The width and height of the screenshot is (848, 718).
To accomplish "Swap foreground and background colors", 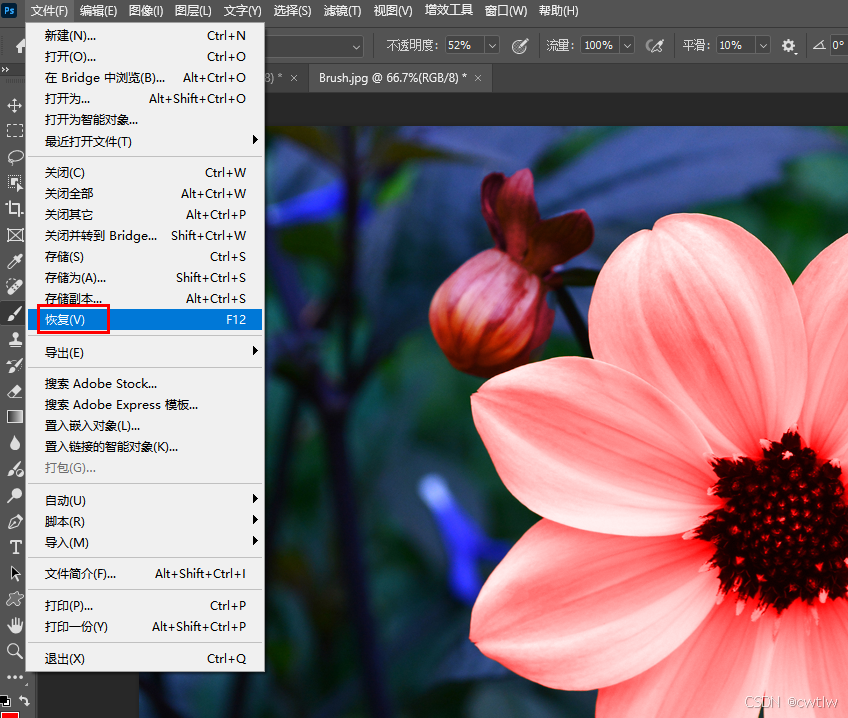I will coord(24,700).
